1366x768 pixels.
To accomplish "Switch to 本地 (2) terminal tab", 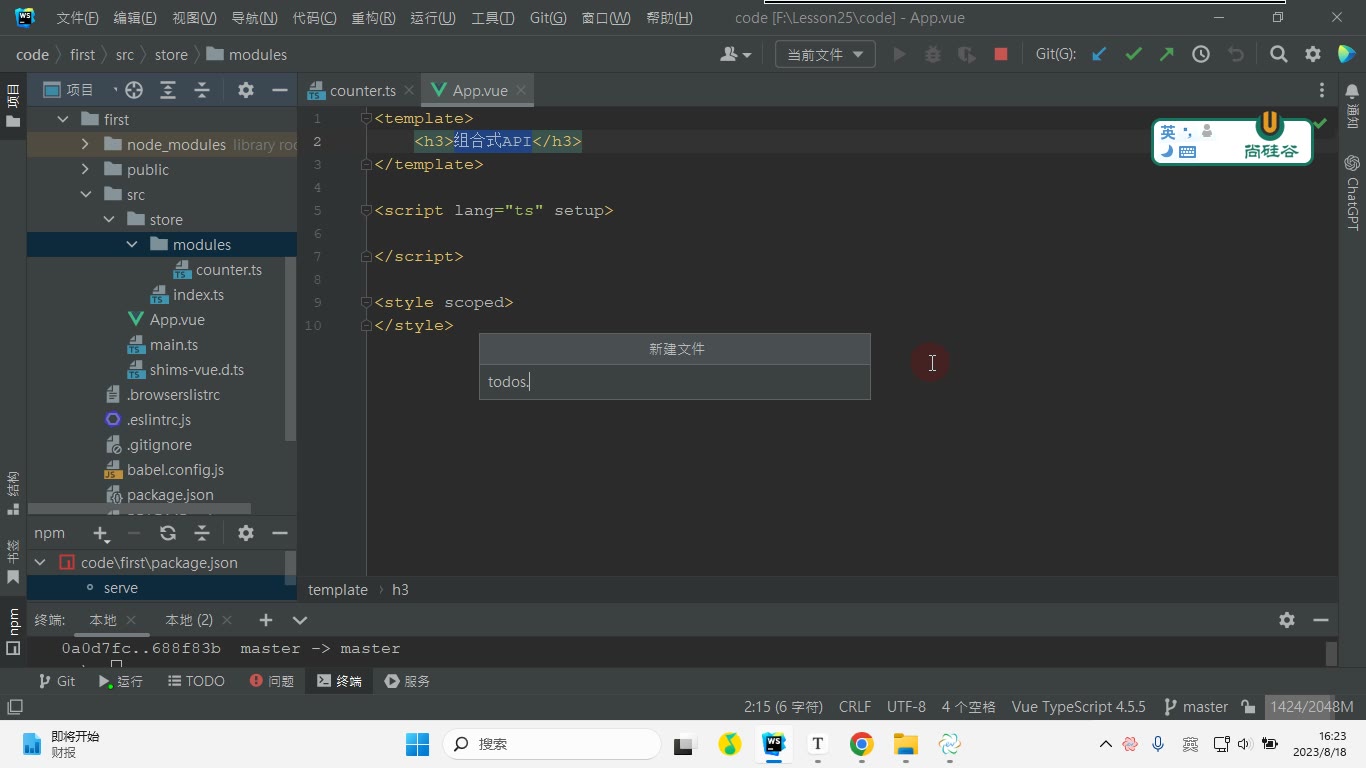I will (x=189, y=620).
